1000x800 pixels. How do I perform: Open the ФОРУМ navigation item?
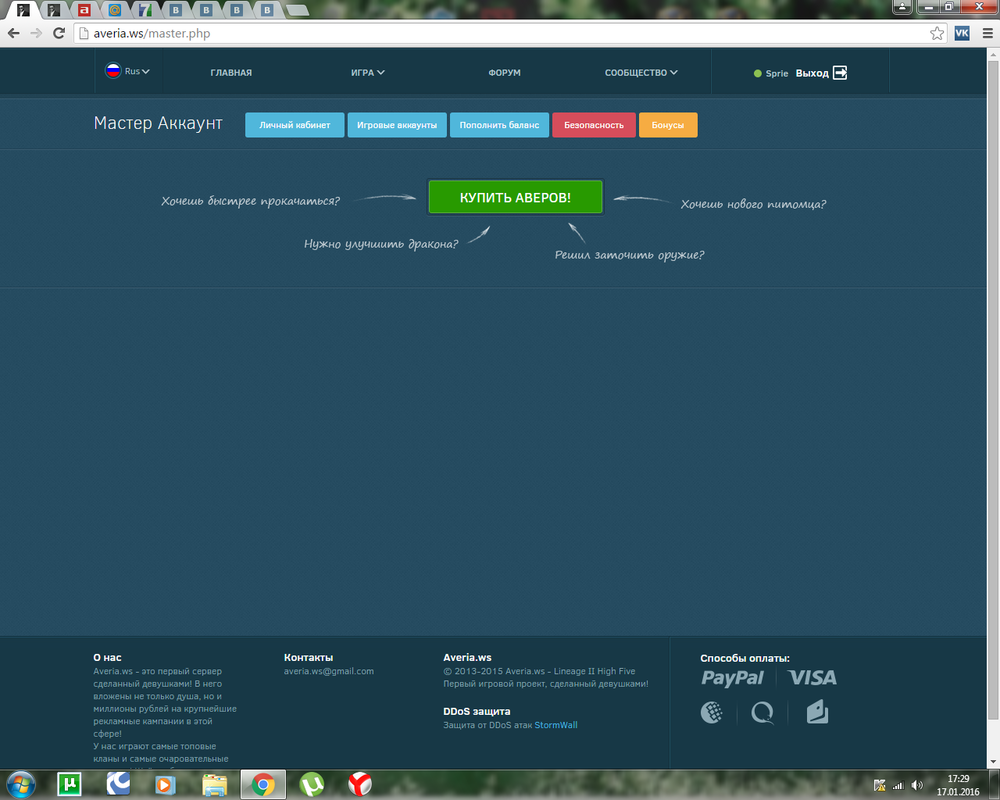coord(504,73)
